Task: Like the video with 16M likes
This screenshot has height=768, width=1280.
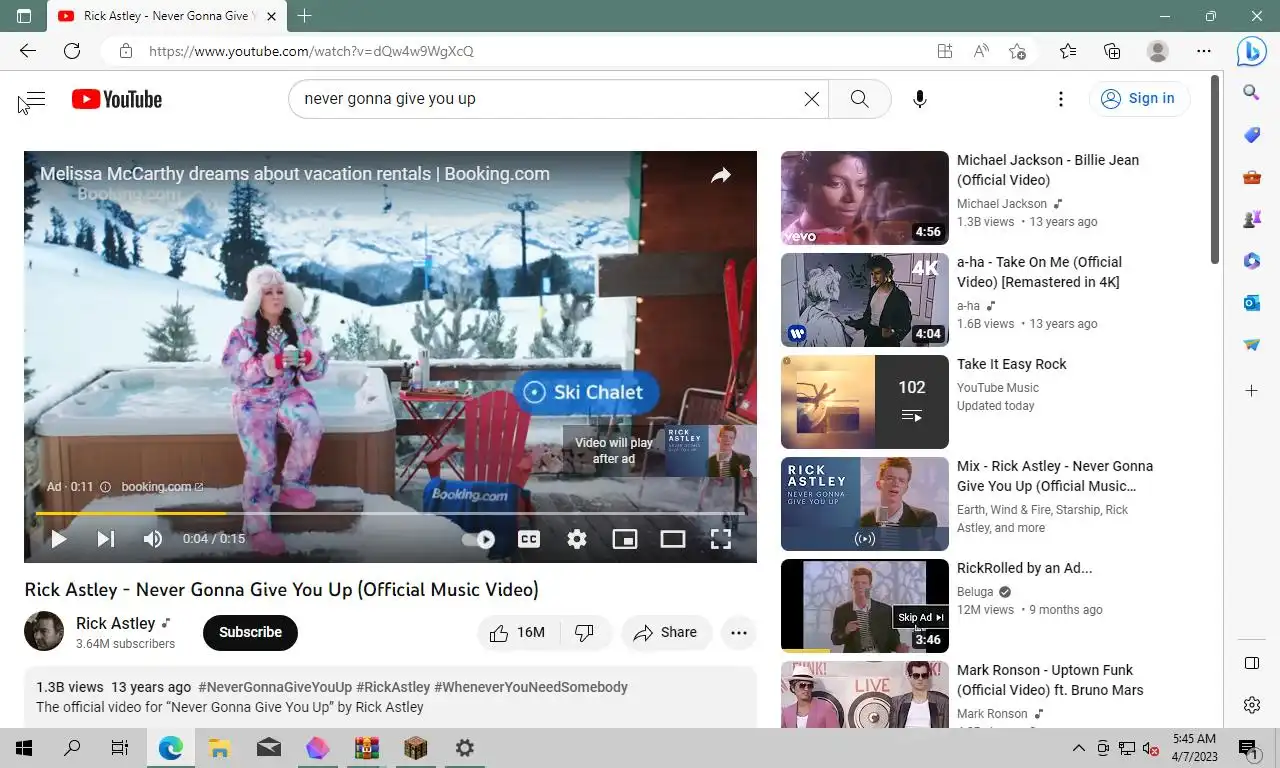Action: point(517,632)
